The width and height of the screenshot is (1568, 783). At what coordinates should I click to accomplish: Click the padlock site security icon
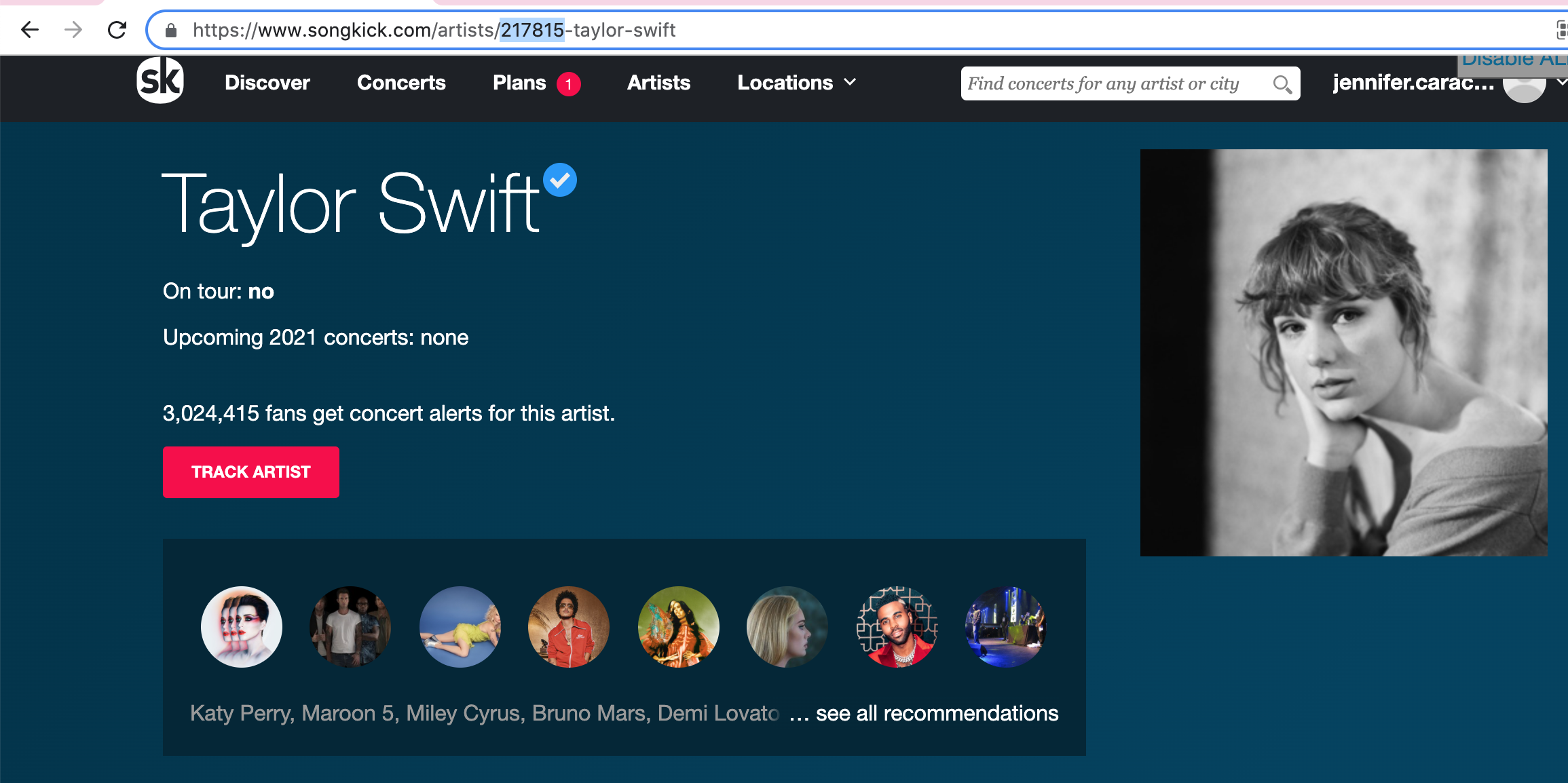tap(171, 30)
